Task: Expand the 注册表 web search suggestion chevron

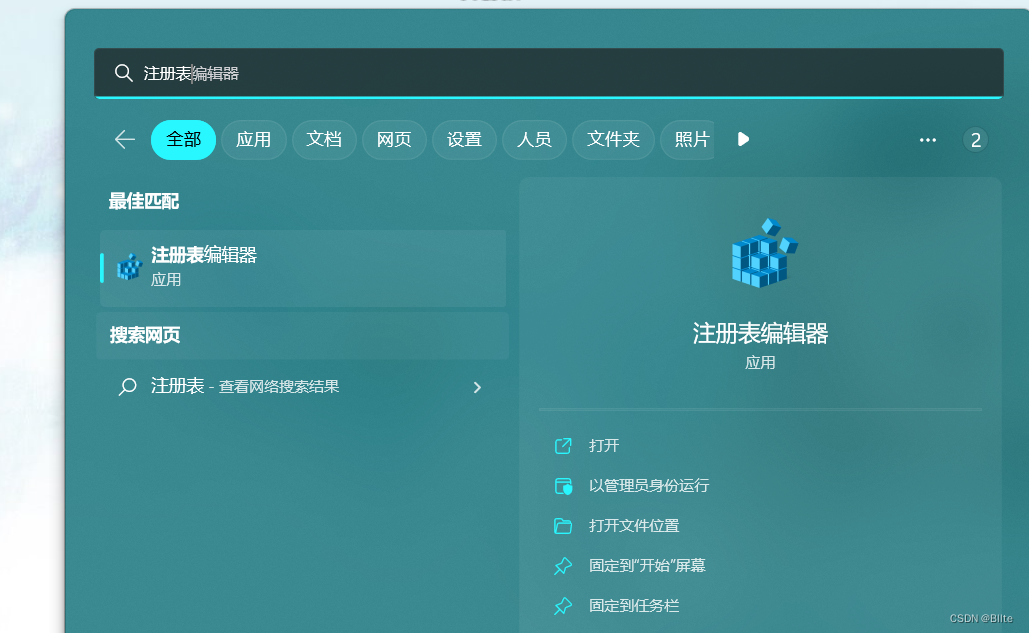Action: click(x=477, y=386)
